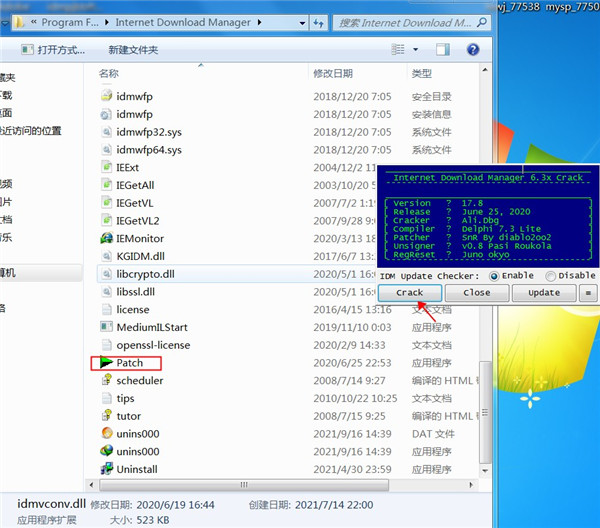Select the Disable update checker radio

pos(550,276)
